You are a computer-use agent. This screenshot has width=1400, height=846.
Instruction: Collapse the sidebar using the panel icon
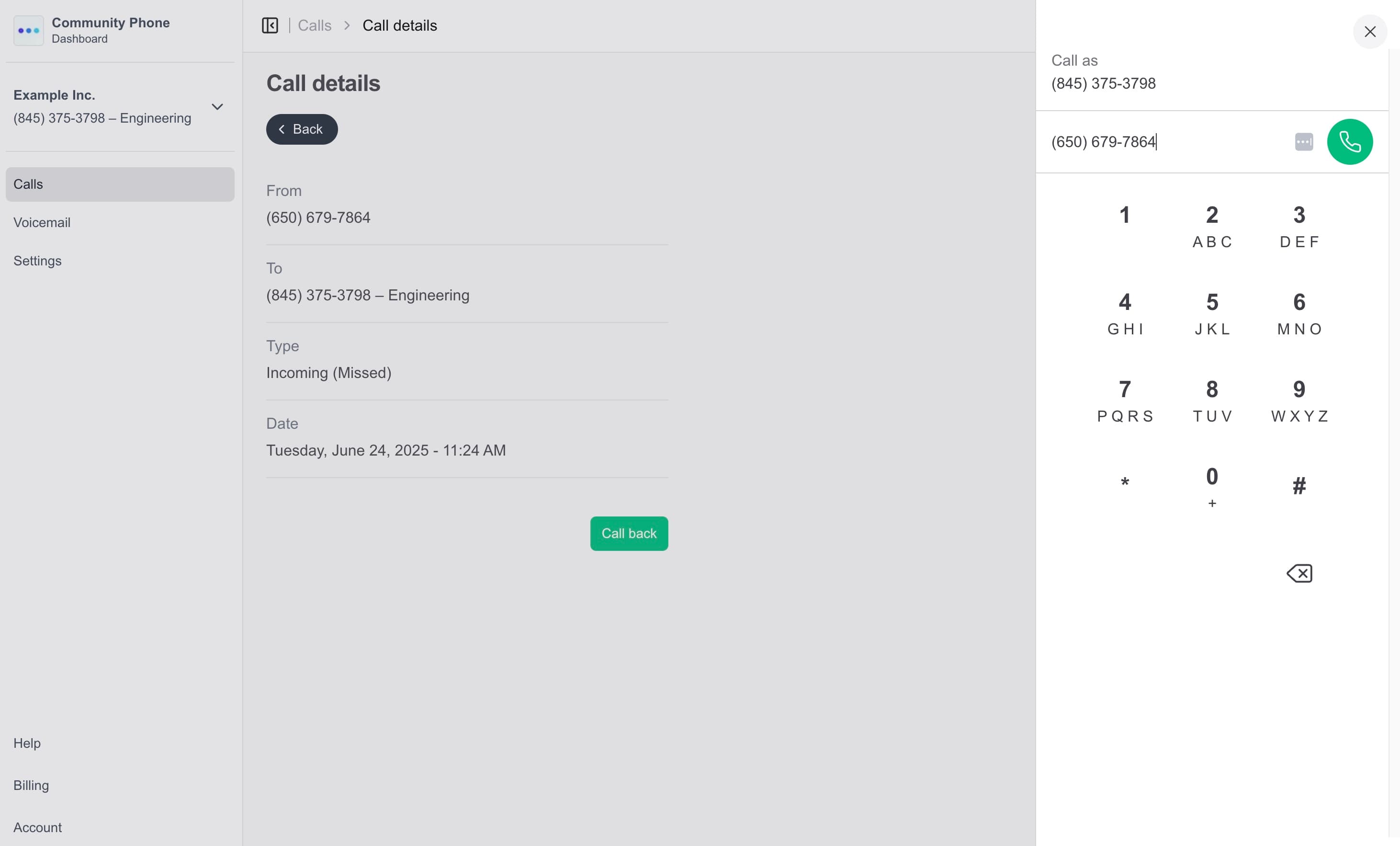click(x=270, y=25)
